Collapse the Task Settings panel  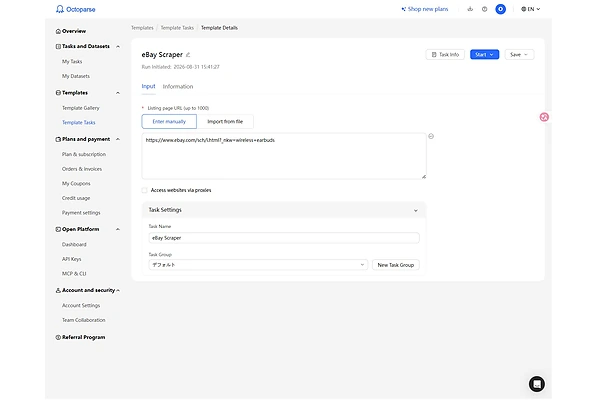coord(416,211)
